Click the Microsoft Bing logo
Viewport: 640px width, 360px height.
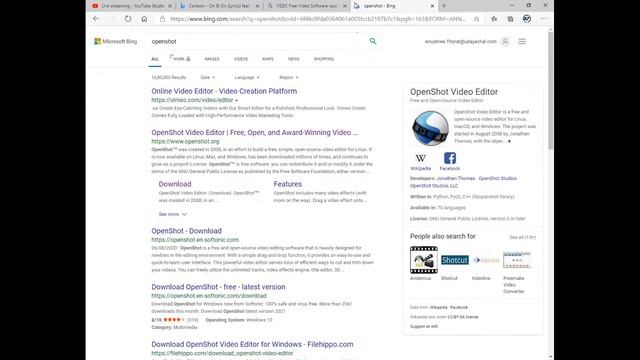click(116, 42)
